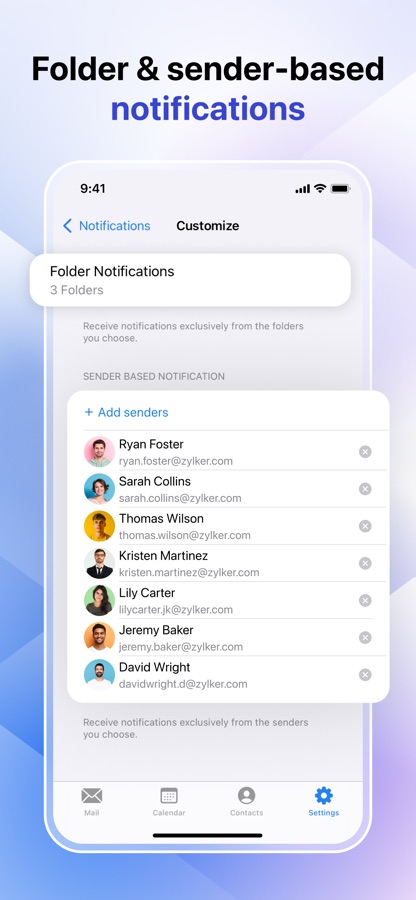This screenshot has height=900, width=416.
Task: Open the Calendar tab
Action: coord(169,801)
